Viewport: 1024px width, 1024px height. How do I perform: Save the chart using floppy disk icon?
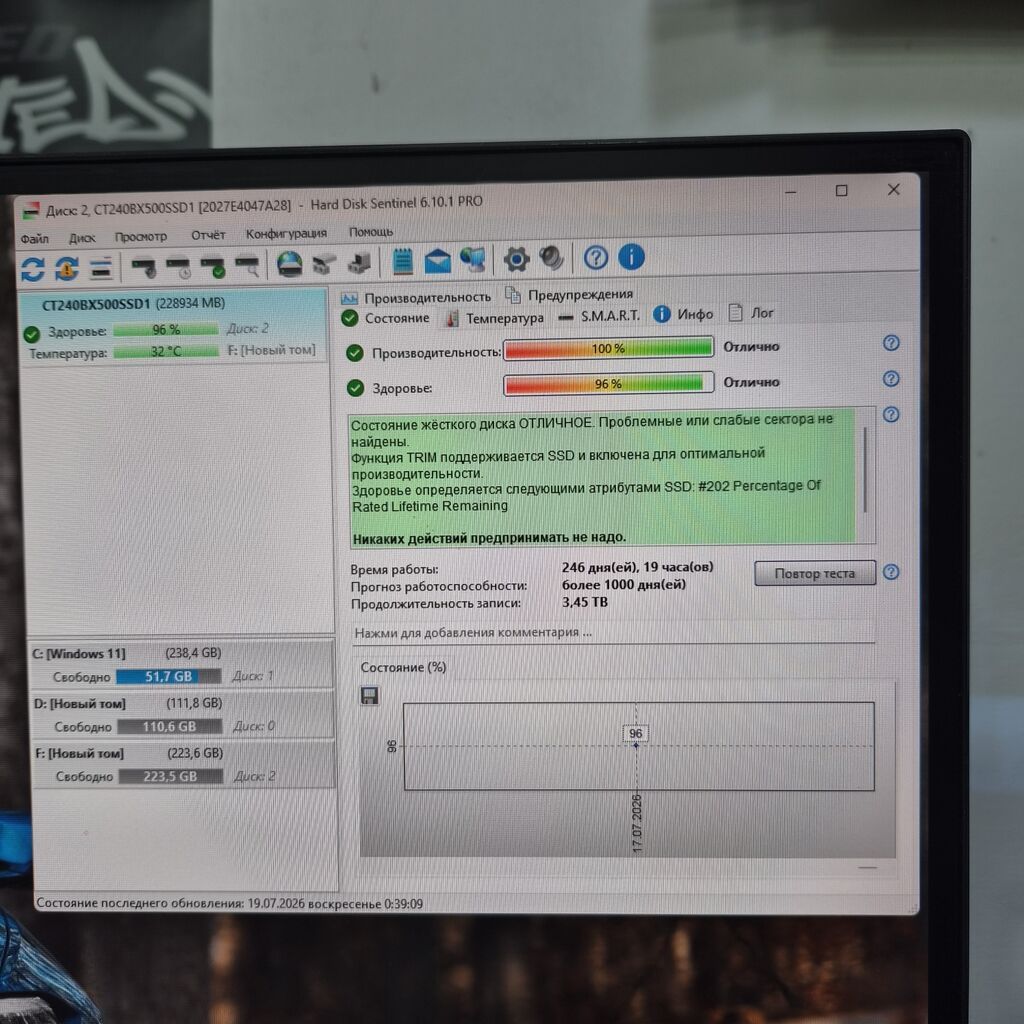(x=370, y=696)
